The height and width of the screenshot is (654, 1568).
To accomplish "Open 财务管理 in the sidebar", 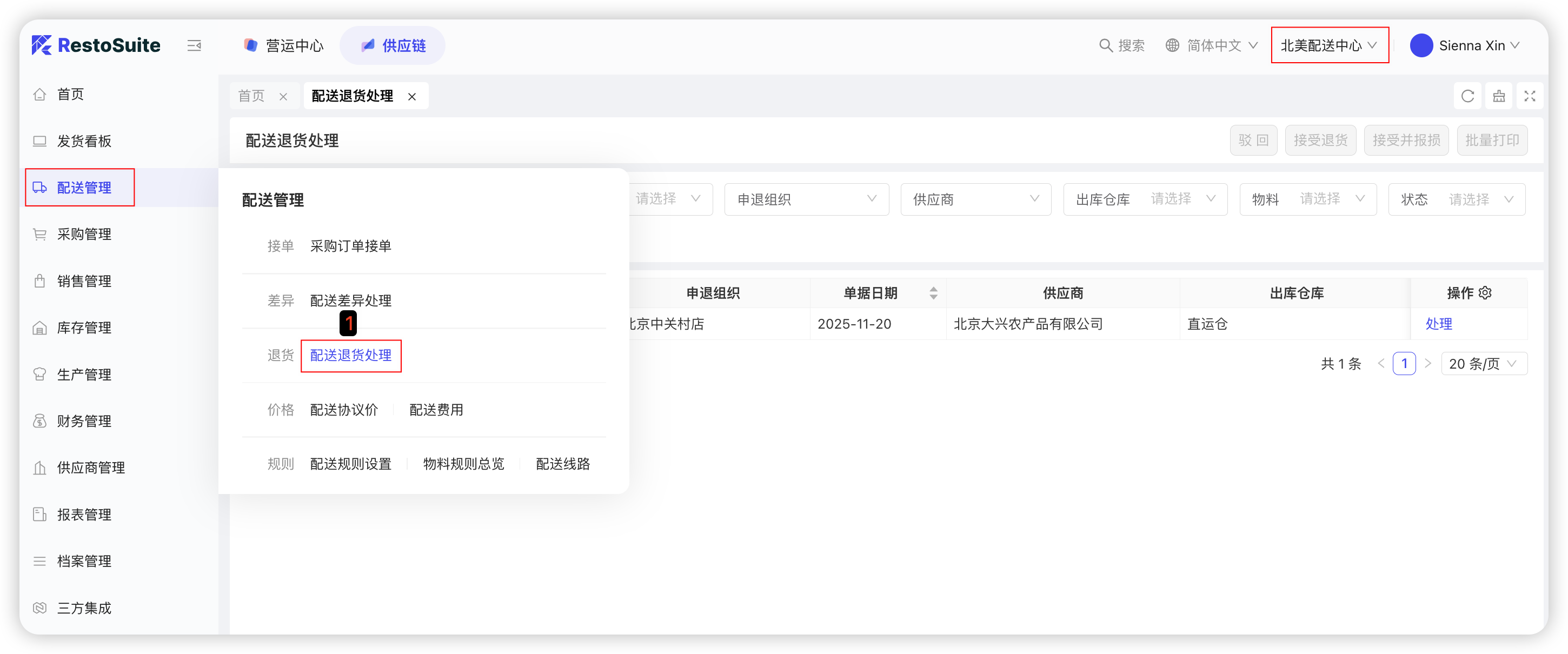I will pos(83,421).
